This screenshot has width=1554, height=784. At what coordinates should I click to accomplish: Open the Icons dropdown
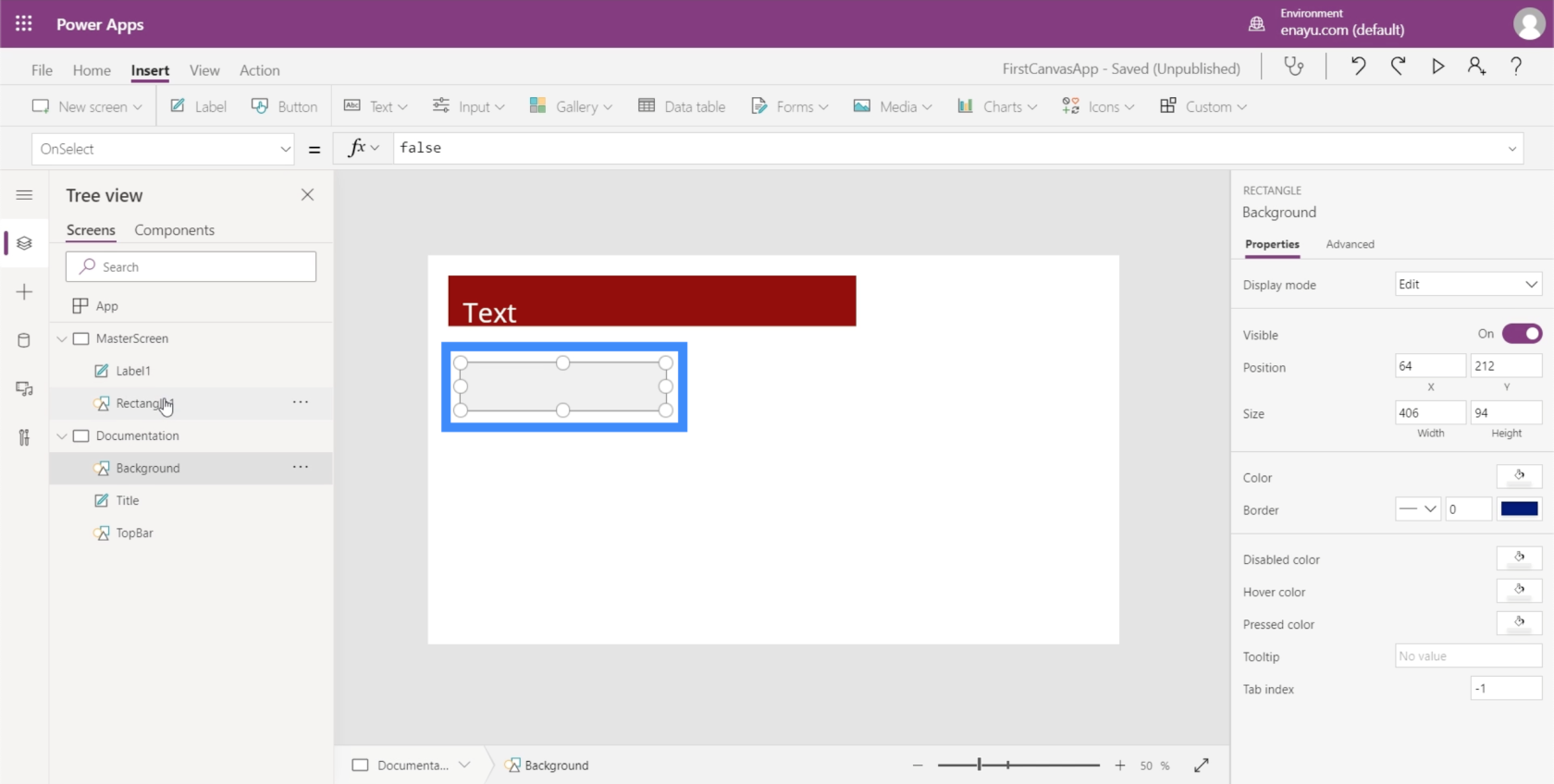tap(1098, 106)
